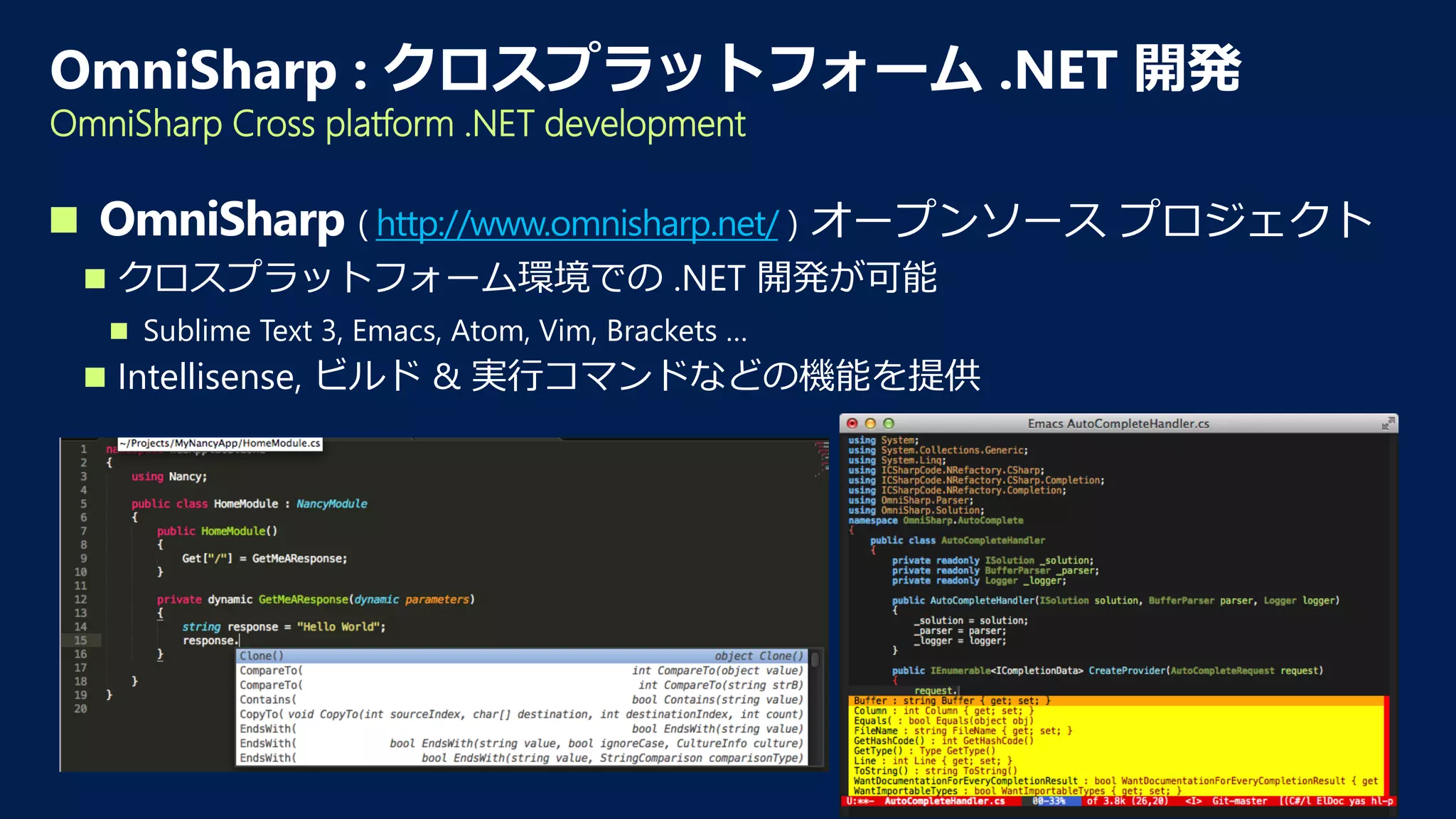Pick EndsWith(string value) completion entry

522,729
